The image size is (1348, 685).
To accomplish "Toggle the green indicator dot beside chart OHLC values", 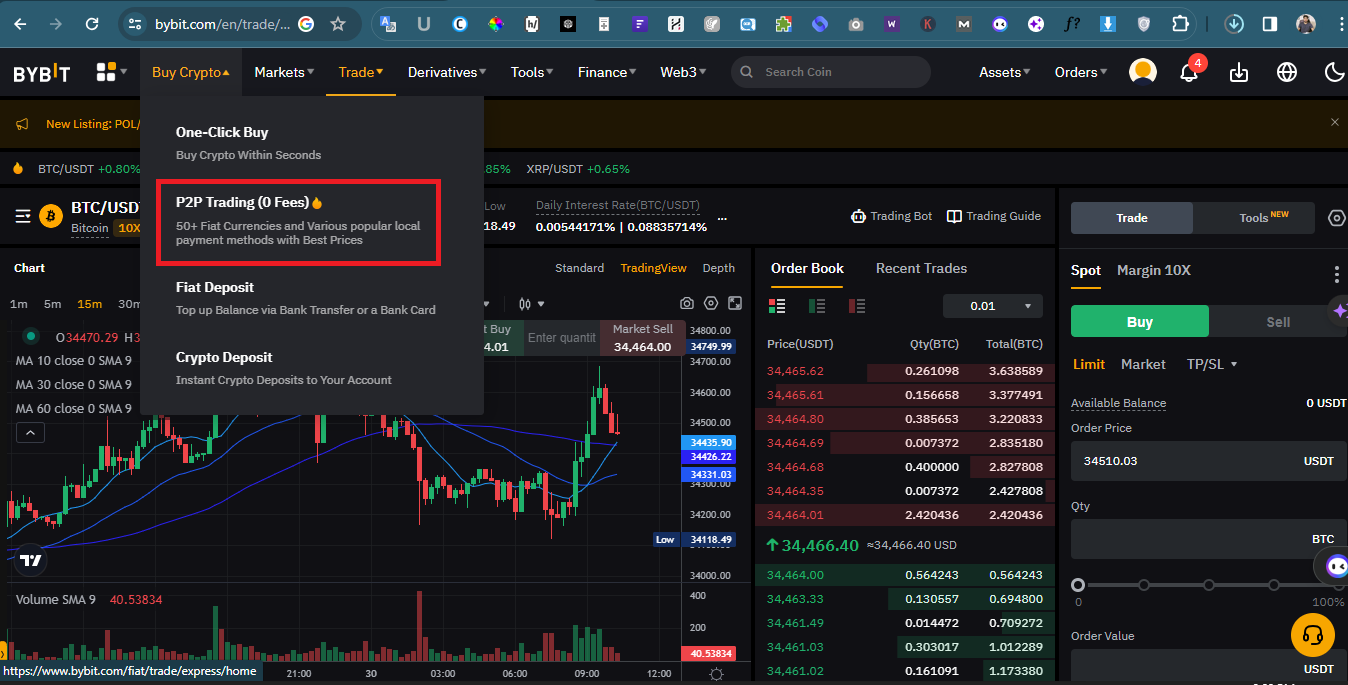I will (31, 337).
